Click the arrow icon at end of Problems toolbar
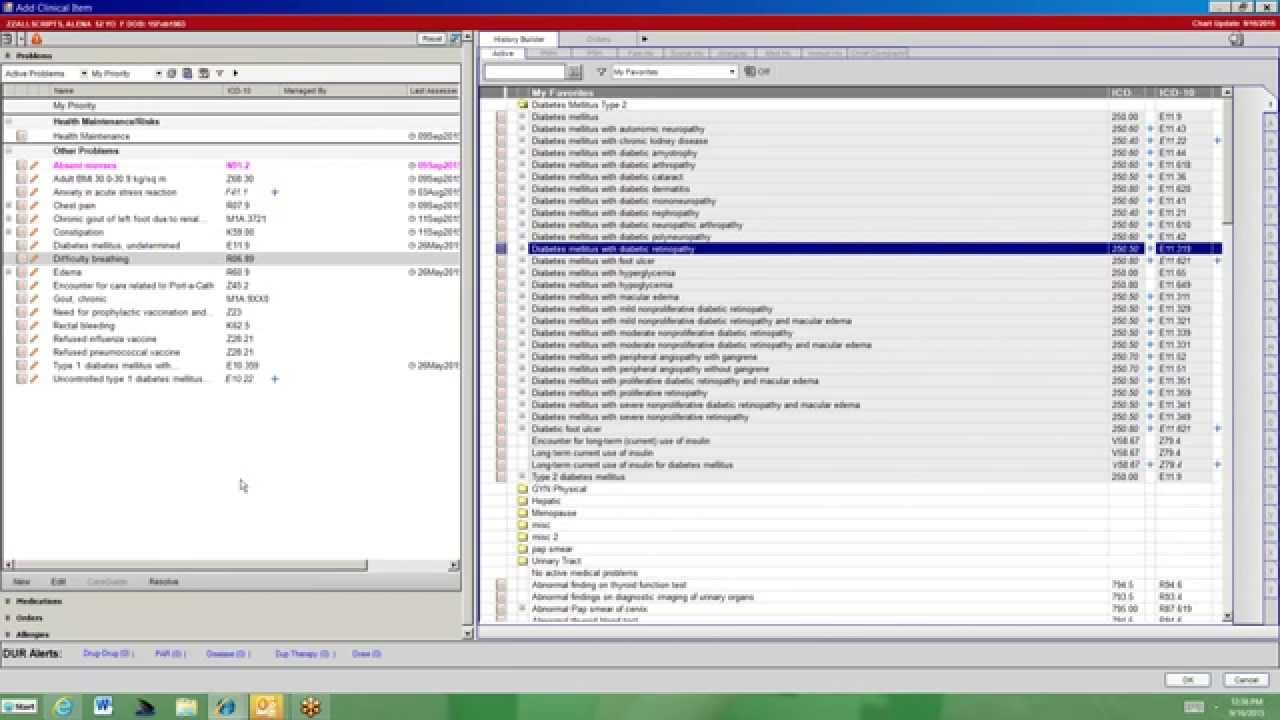Screen dimensions: 1280x720 tap(235, 73)
